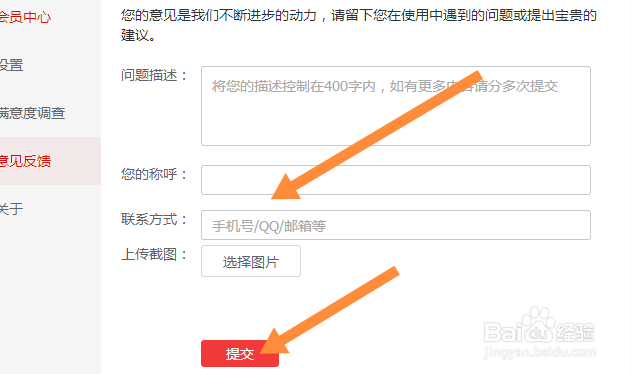
Task: Click the intro paragraph about 您的意见
Action: [x=359, y=25]
